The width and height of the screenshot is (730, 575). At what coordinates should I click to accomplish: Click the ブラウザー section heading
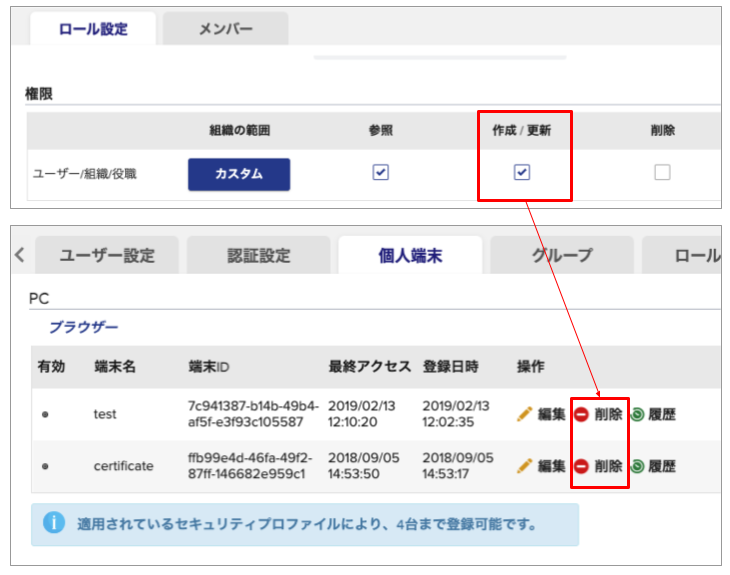(84, 327)
